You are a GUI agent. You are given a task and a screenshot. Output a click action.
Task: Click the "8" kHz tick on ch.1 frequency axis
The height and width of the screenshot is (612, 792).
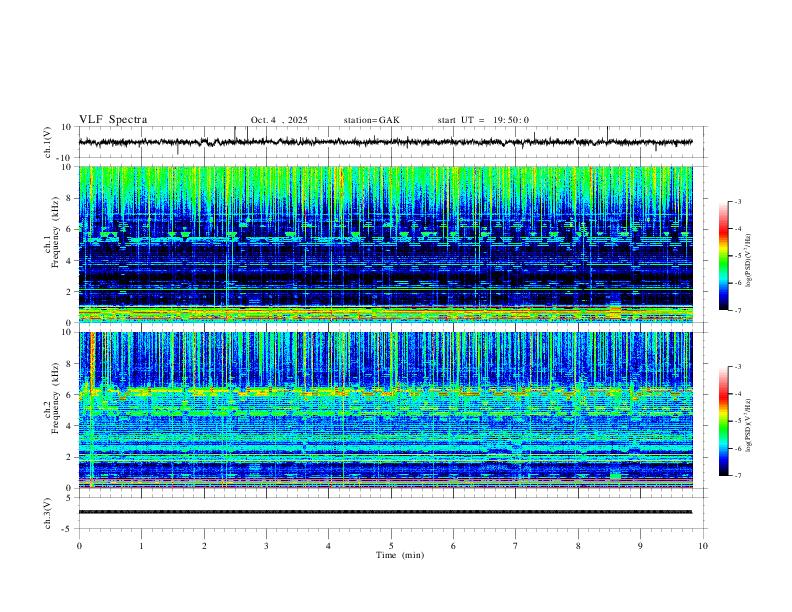[x=70, y=198]
